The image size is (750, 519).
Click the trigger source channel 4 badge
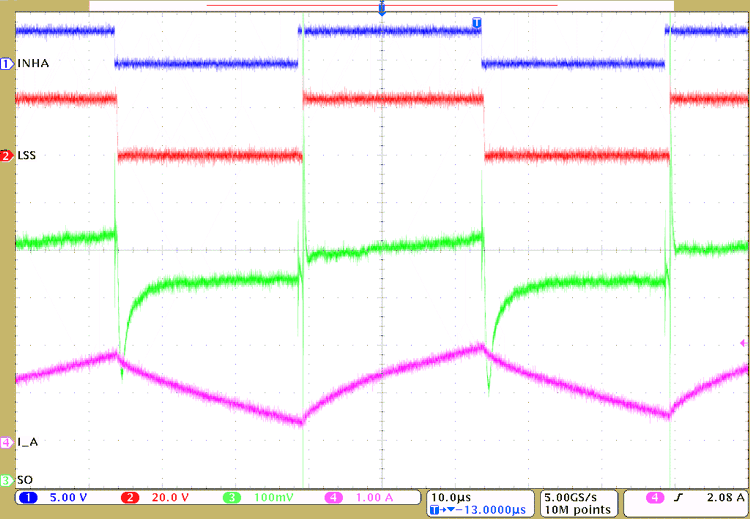pyautogui.click(x=655, y=497)
